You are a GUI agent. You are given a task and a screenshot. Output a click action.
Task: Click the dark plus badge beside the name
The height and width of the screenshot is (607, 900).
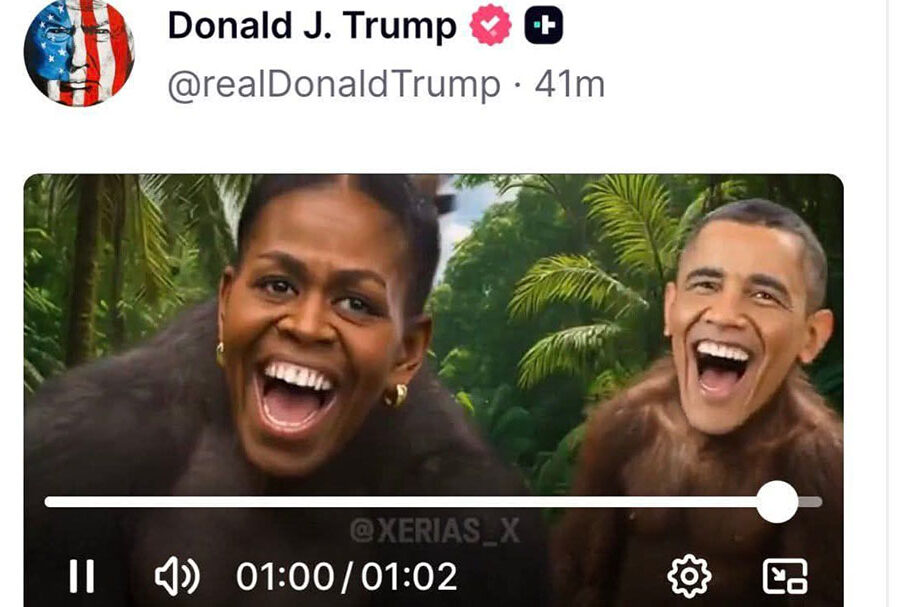coord(544,25)
